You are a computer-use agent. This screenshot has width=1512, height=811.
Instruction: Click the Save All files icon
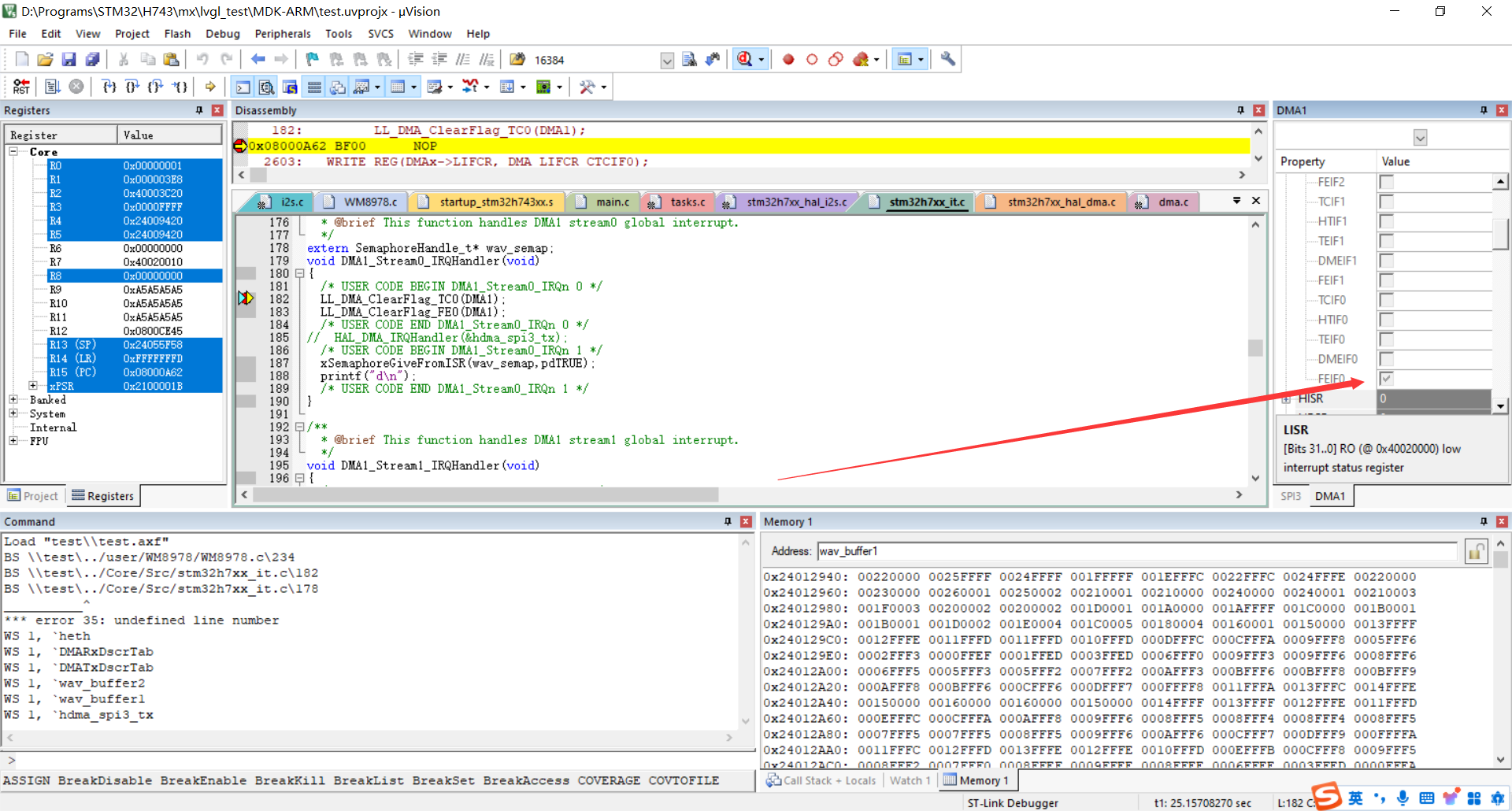tap(93, 60)
